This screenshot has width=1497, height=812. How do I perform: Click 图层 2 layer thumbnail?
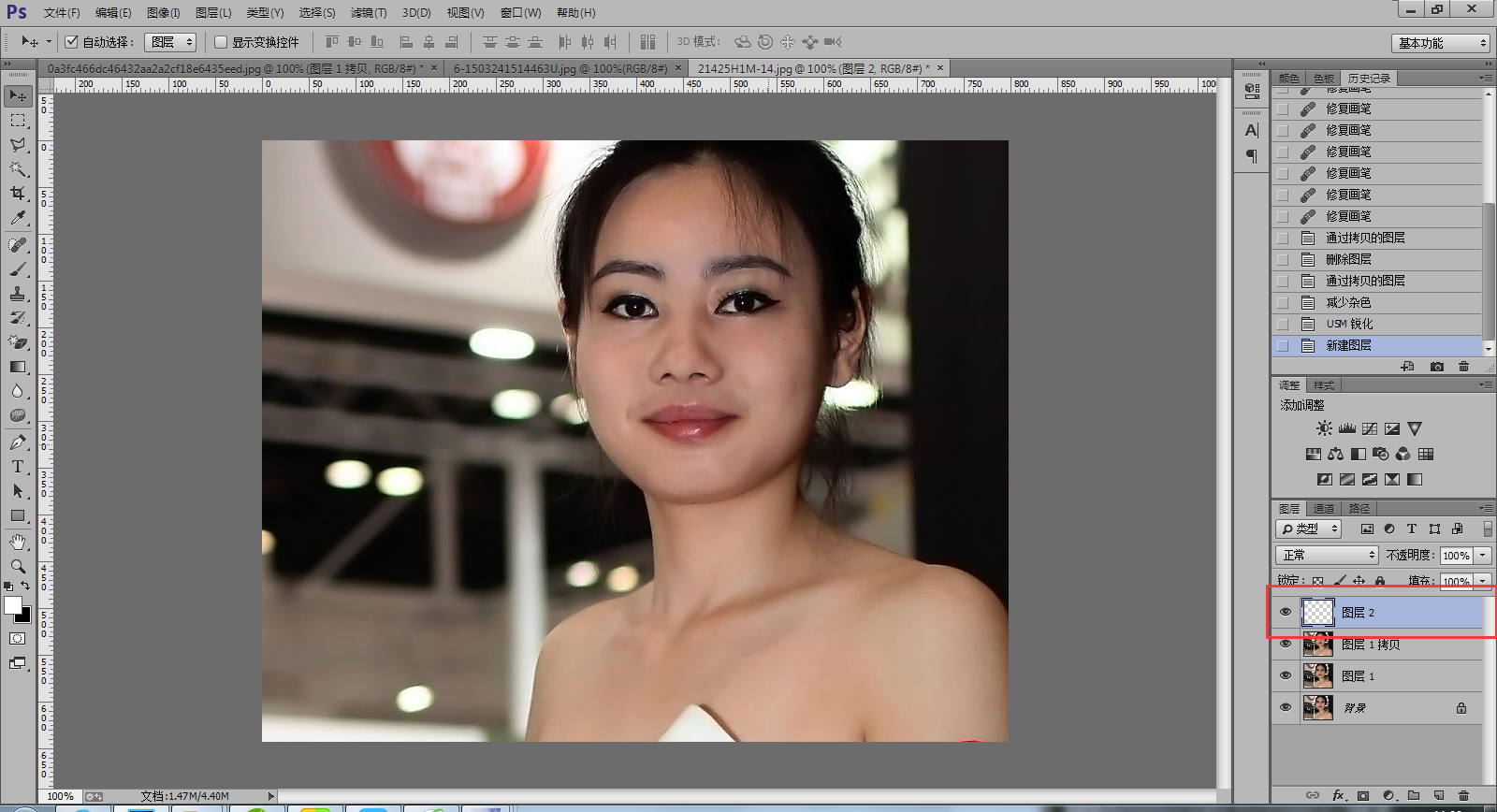1318,612
